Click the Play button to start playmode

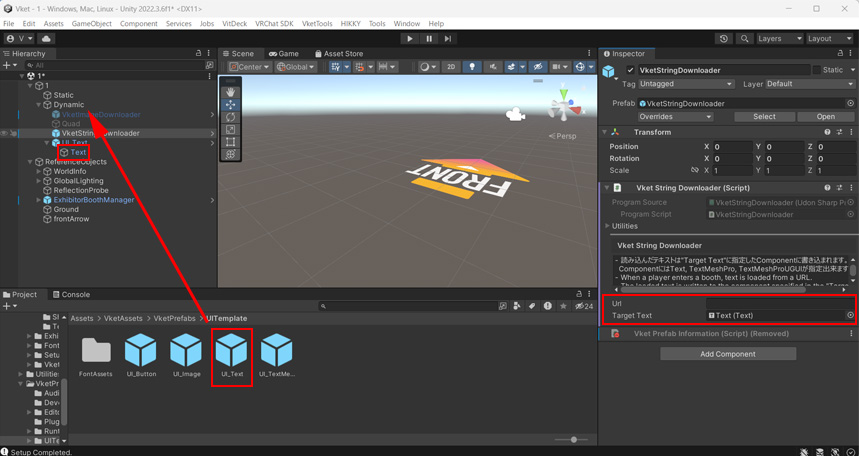coord(409,39)
